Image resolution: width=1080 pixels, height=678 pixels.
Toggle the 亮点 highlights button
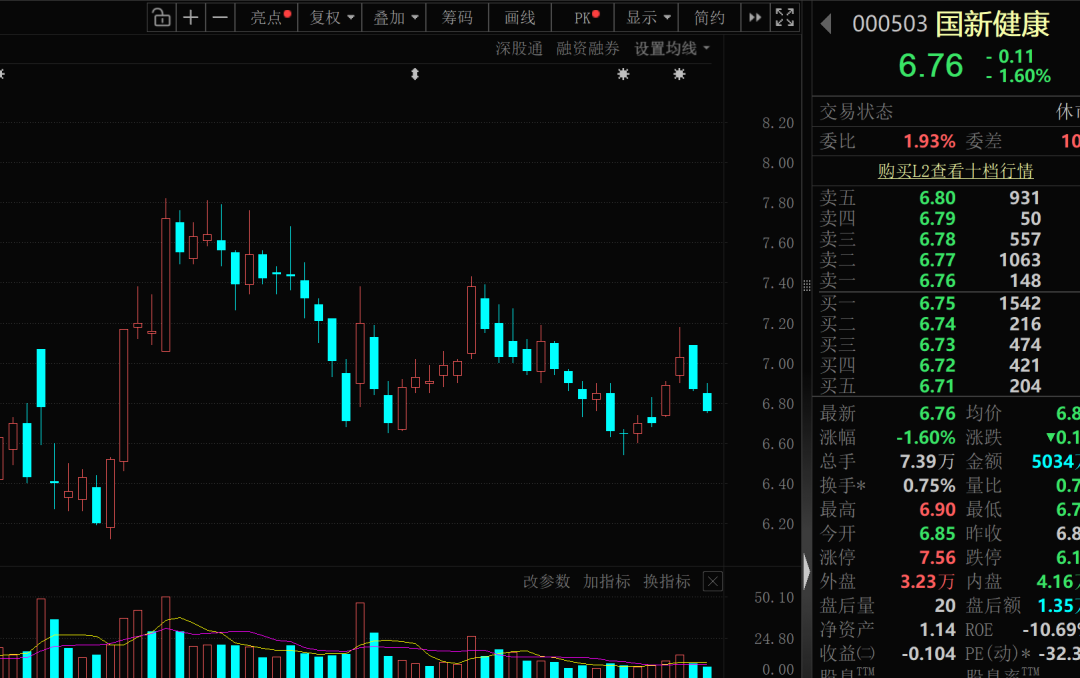click(x=267, y=17)
